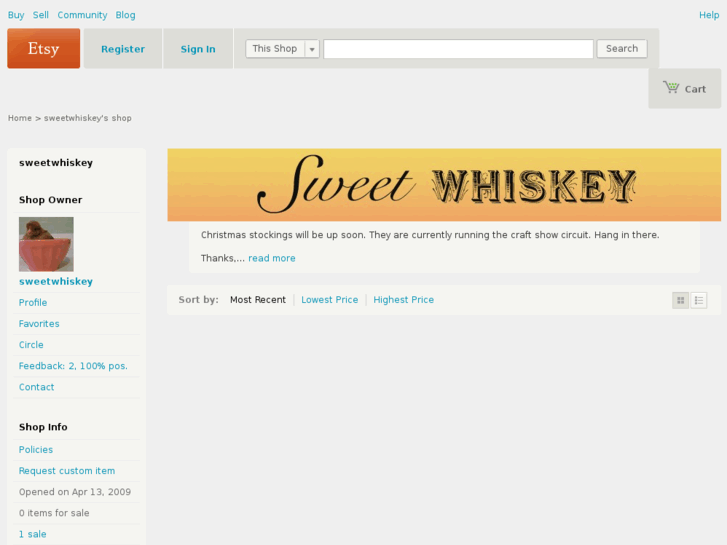Go to Home in the breadcrumb
Screen dimensions: 727x545
point(19,118)
